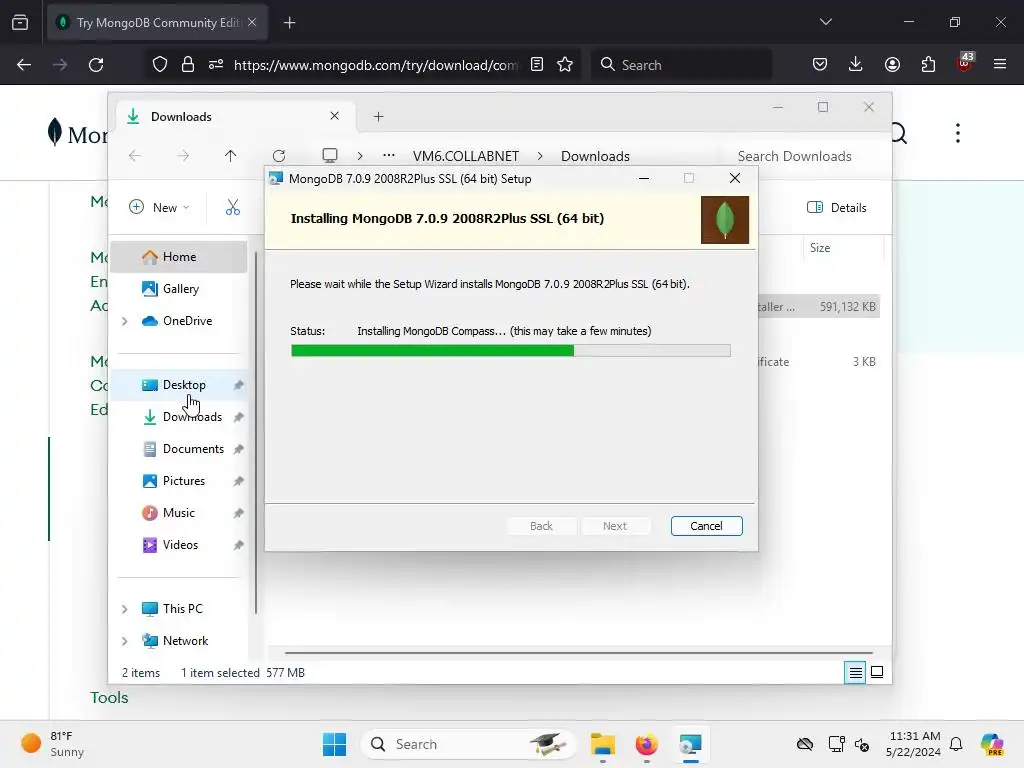Close the Downloads Explorer tab
The height and width of the screenshot is (768, 1024).
coord(334,116)
